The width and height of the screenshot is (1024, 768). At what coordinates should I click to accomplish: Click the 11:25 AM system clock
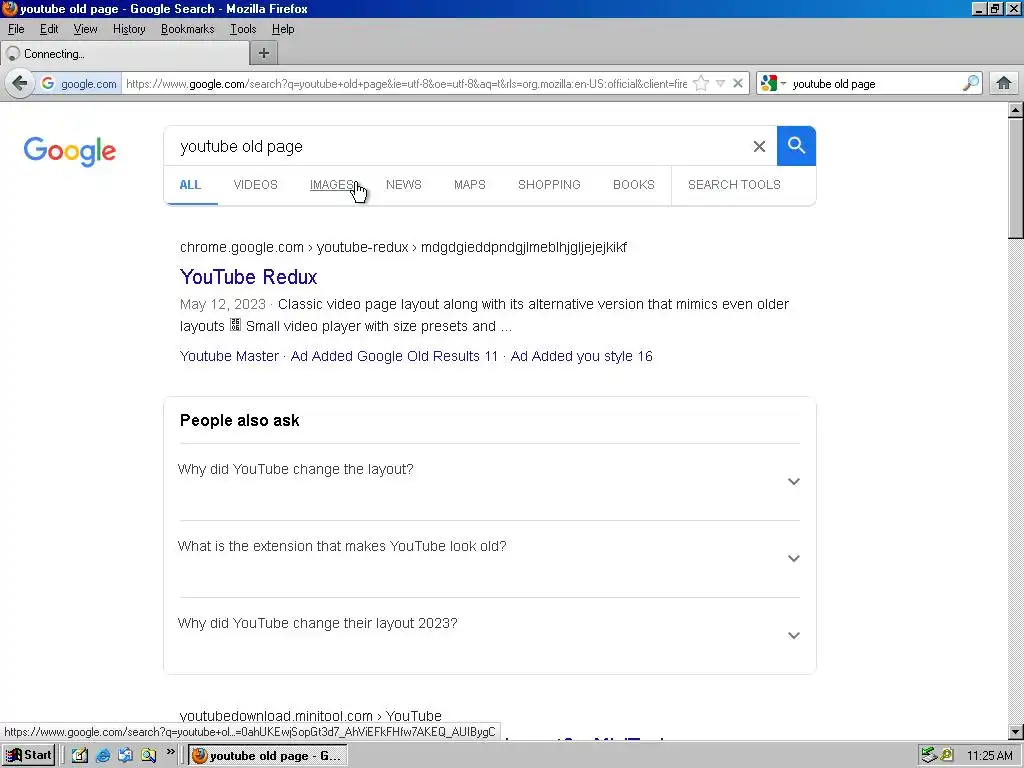[x=989, y=756]
